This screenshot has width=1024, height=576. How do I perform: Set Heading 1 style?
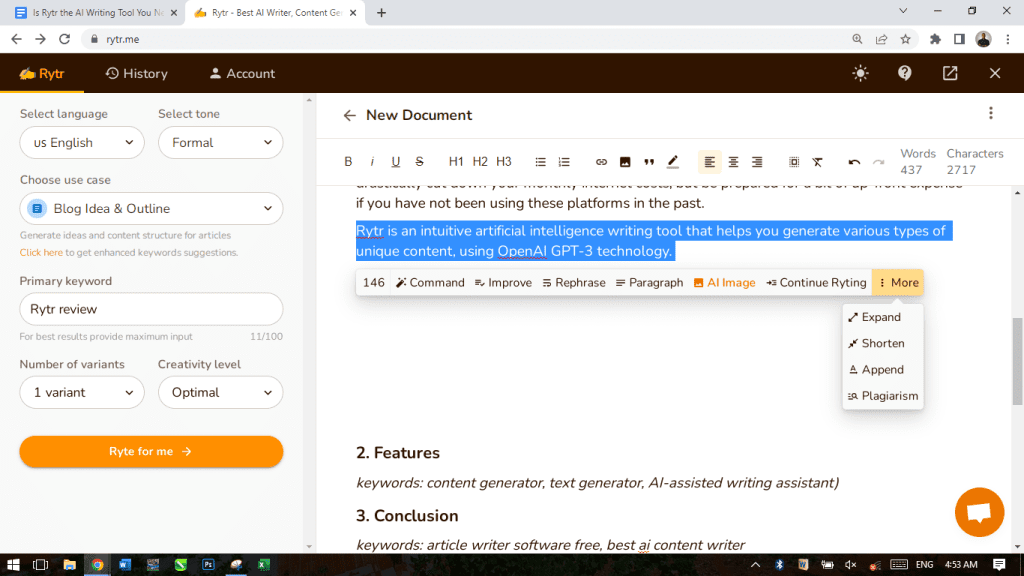pyautogui.click(x=456, y=161)
